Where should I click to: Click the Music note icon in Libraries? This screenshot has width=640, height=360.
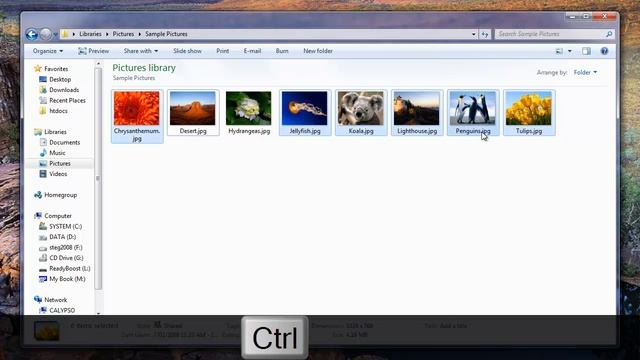point(43,153)
